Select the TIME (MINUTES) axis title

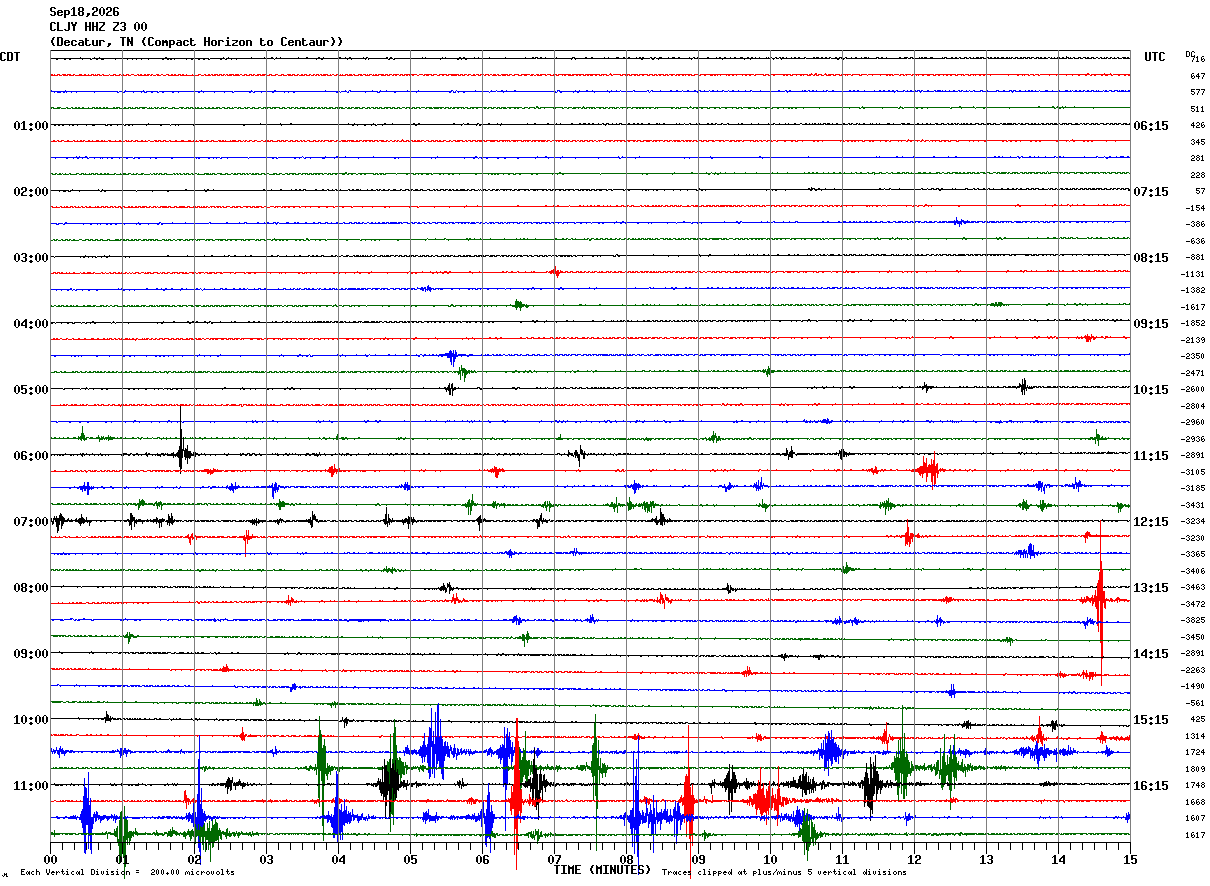602,870
